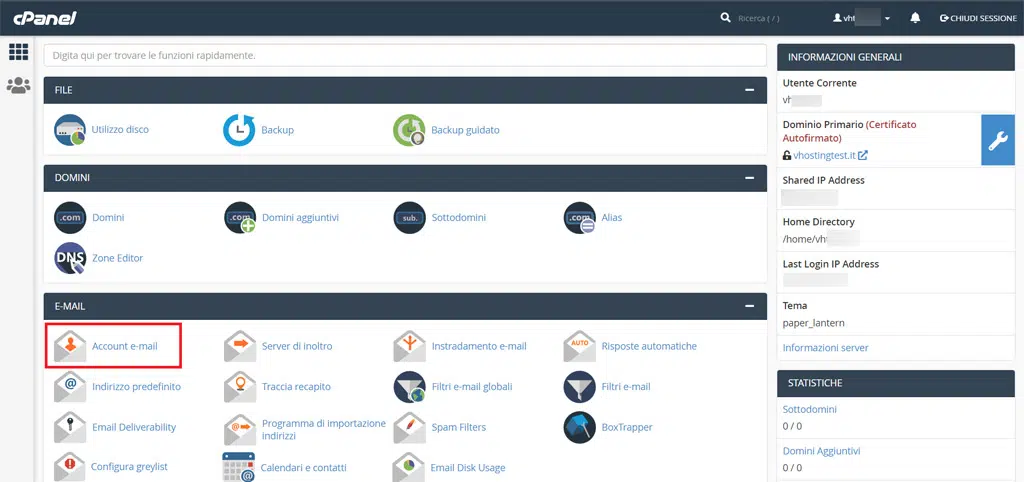Open user management sidebar icon

tap(18, 86)
